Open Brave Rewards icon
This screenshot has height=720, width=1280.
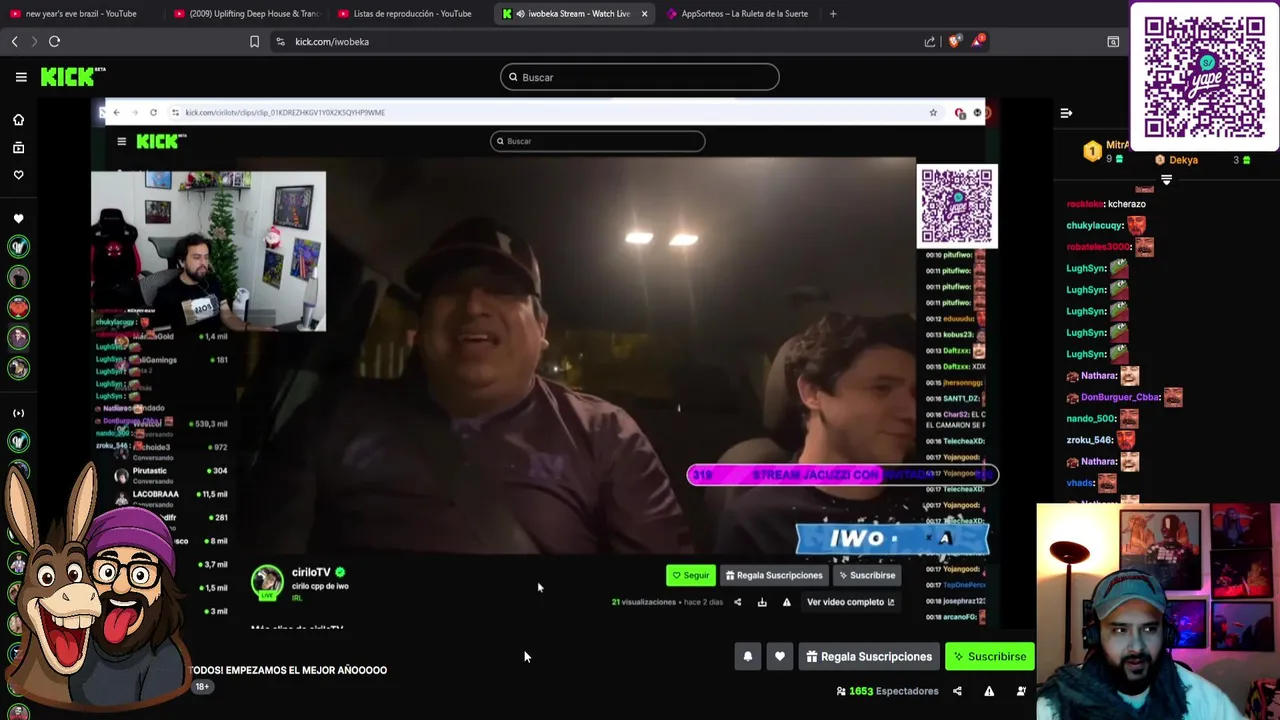(x=978, y=41)
